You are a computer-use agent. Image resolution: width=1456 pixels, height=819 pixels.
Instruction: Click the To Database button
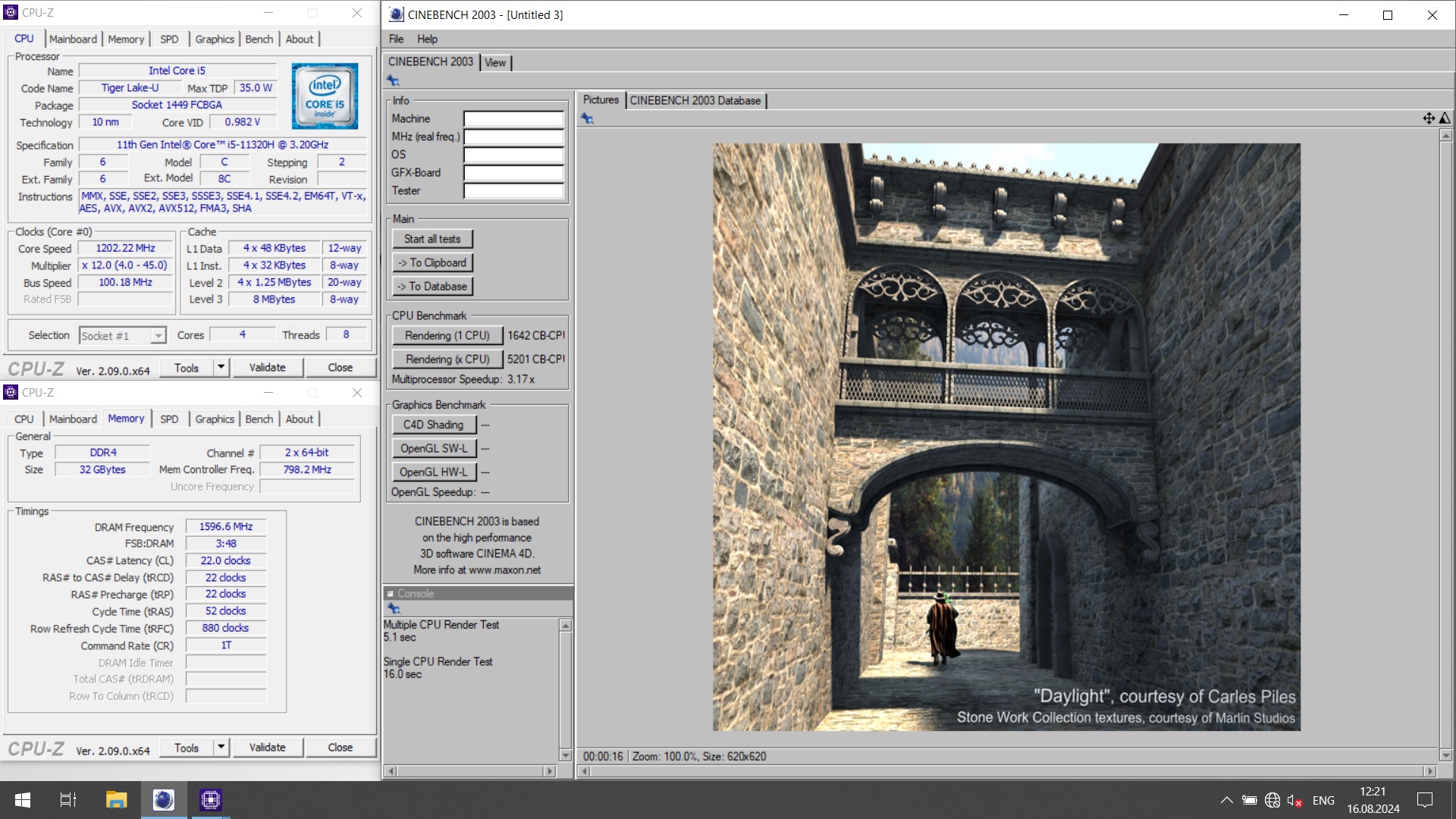pyautogui.click(x=432, y=286)
